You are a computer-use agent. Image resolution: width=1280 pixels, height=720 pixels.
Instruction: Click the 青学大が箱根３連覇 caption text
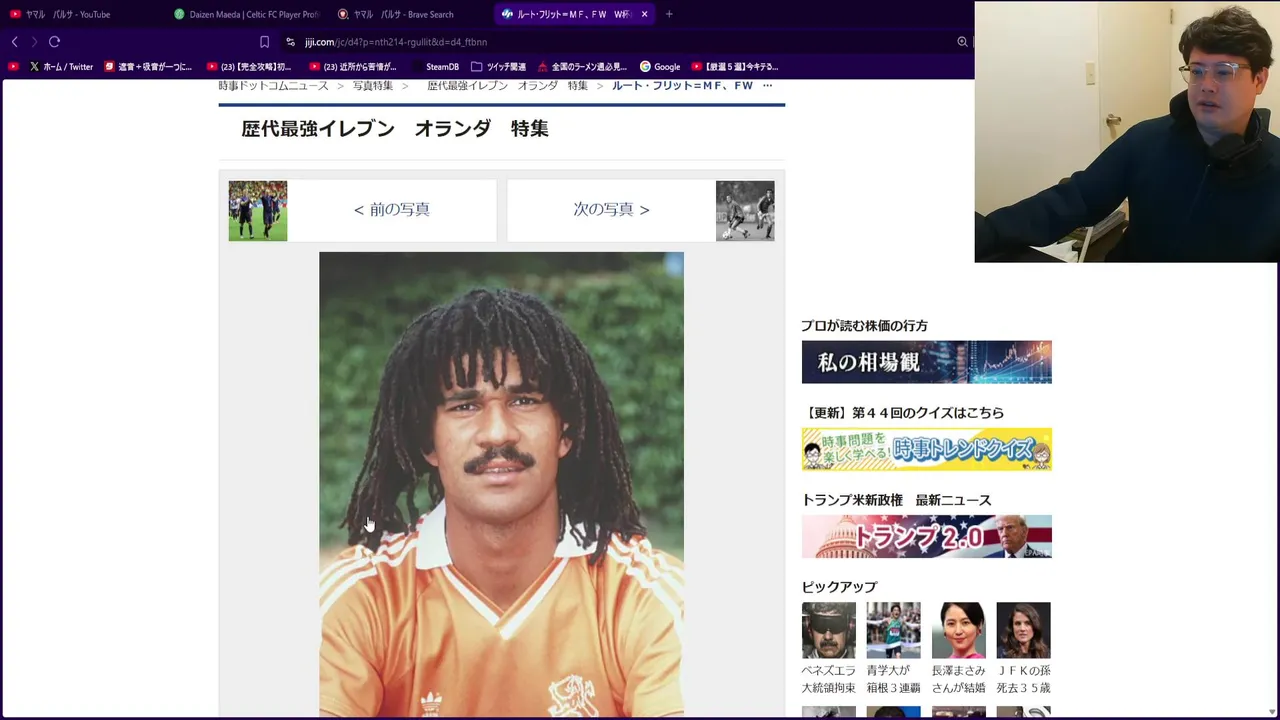(893, 679)
